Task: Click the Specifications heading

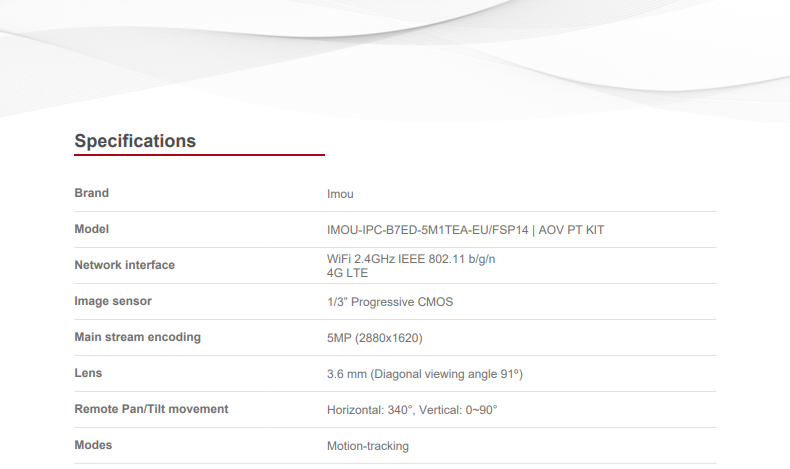Action: tap(135, 141)
